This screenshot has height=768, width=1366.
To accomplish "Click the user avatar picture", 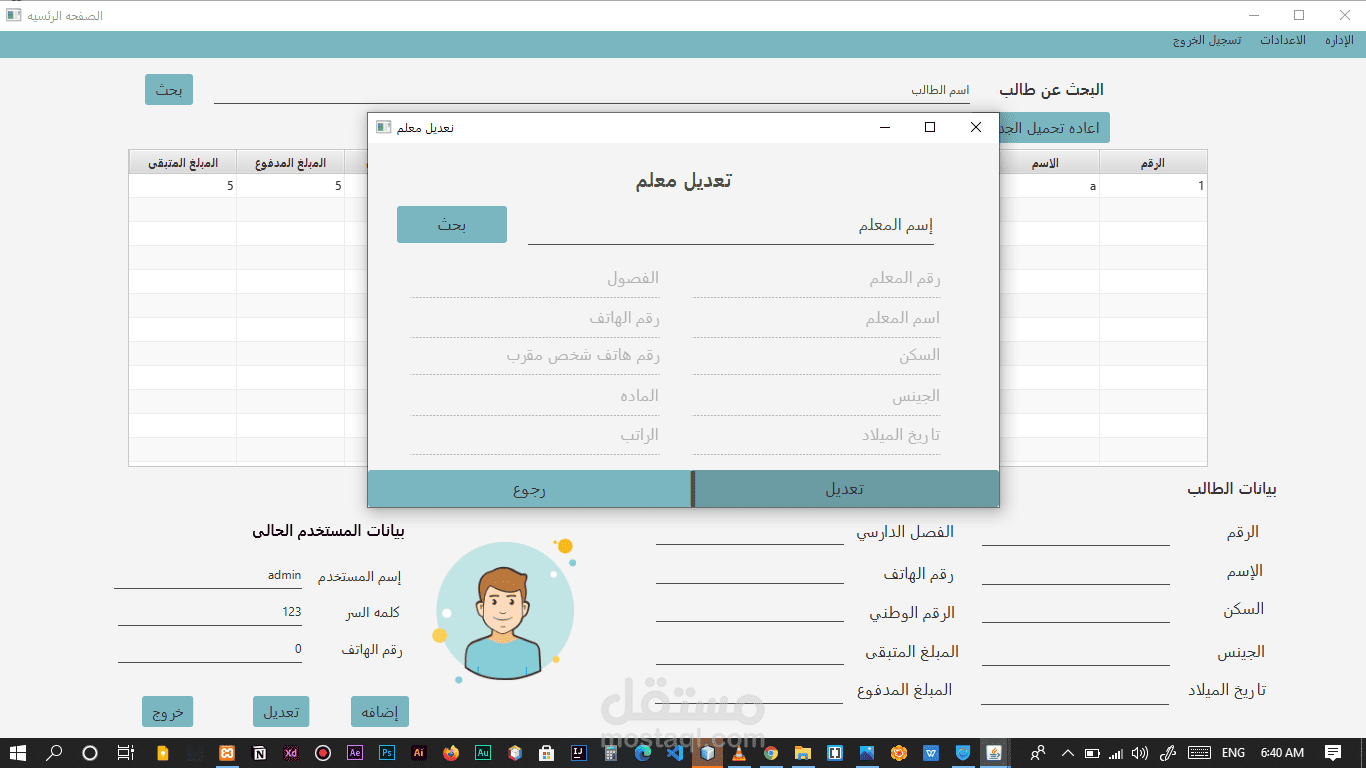I will tap(504, 611).
